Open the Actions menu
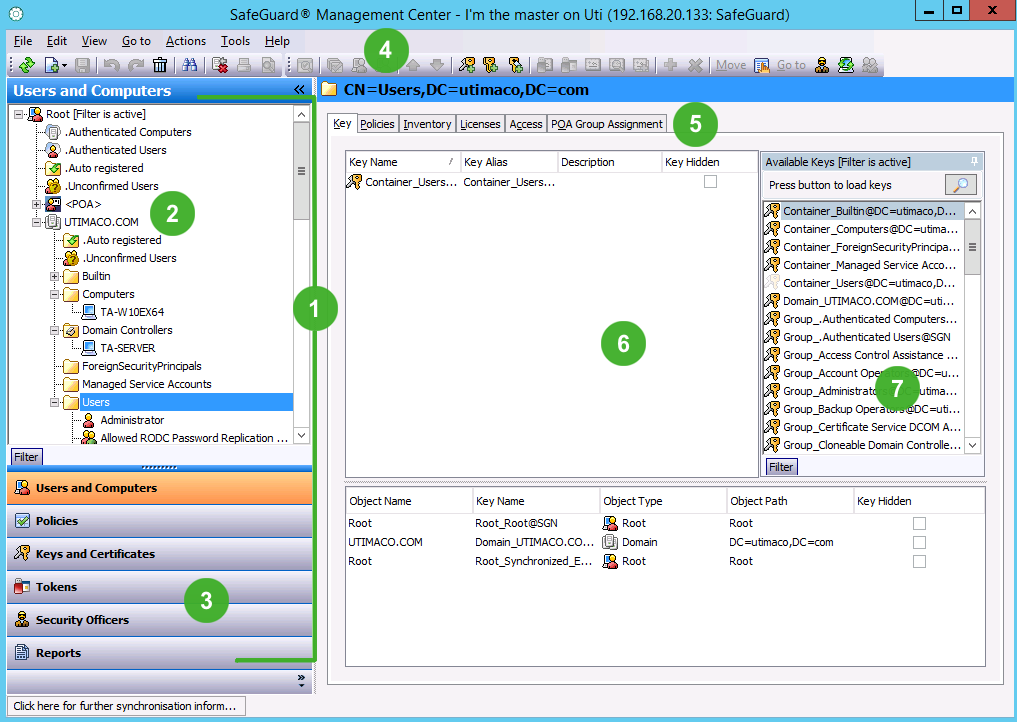Viewport: 1017px width, 722px height. (x=185, y=41)
